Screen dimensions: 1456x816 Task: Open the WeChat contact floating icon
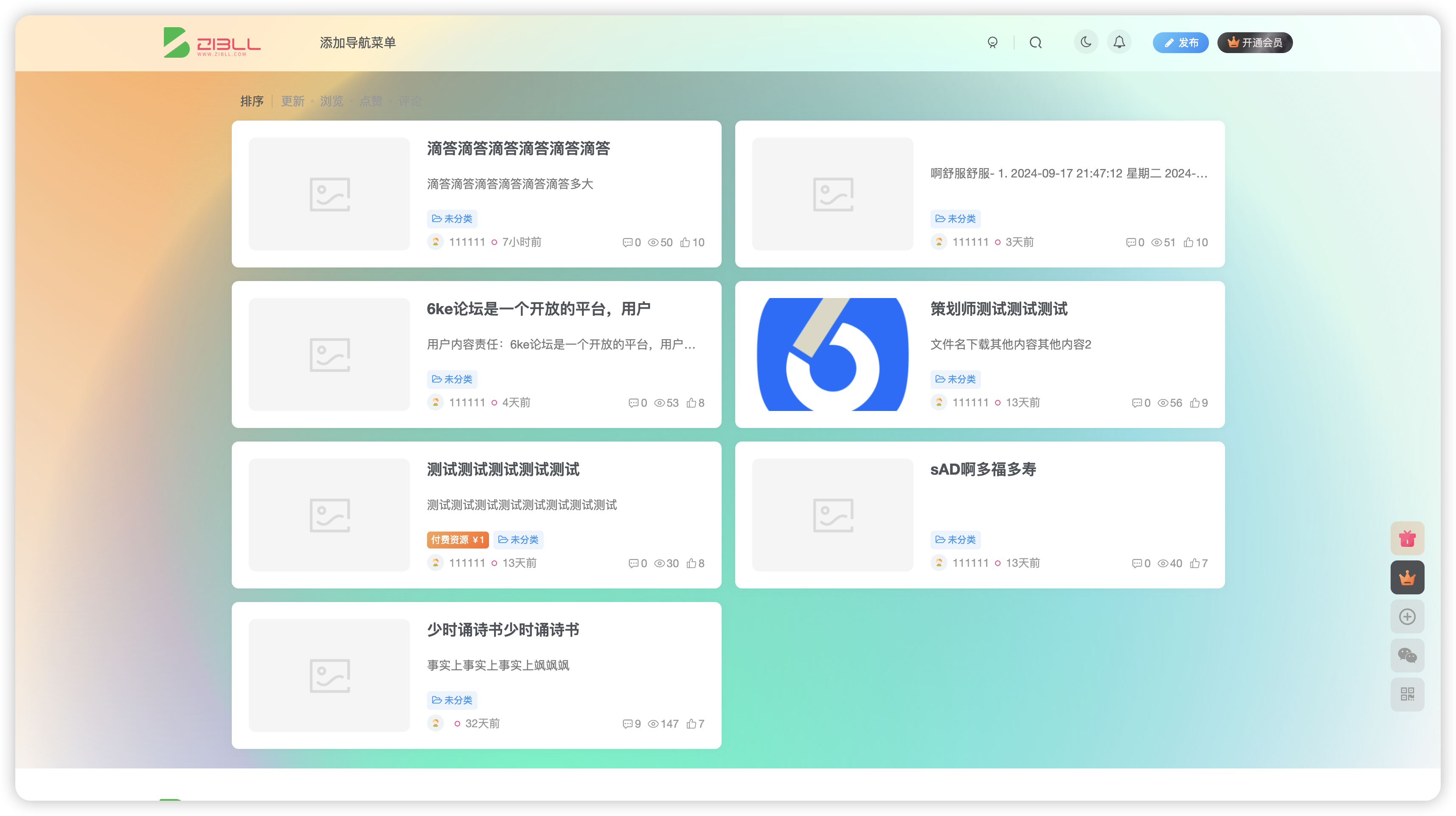(x=1407, y=656)
